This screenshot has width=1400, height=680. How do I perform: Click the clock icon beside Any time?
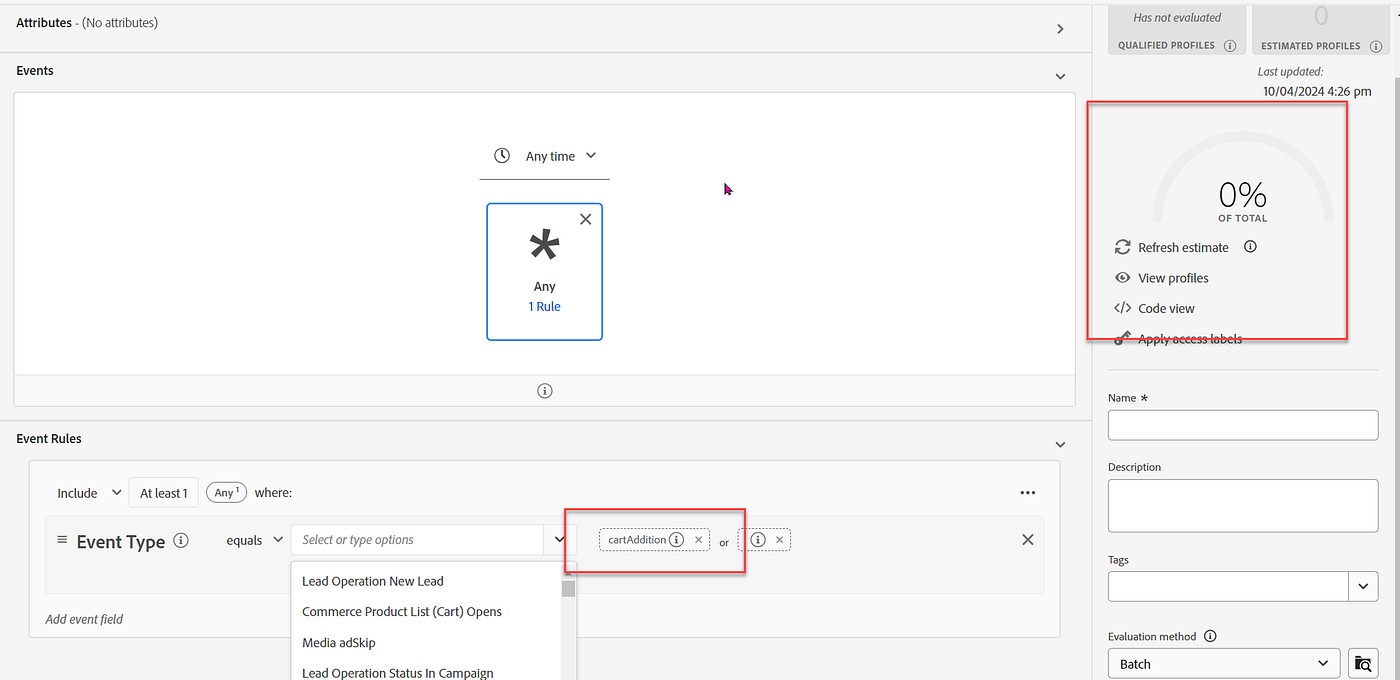pyautogui.click(x=502, y=156)
